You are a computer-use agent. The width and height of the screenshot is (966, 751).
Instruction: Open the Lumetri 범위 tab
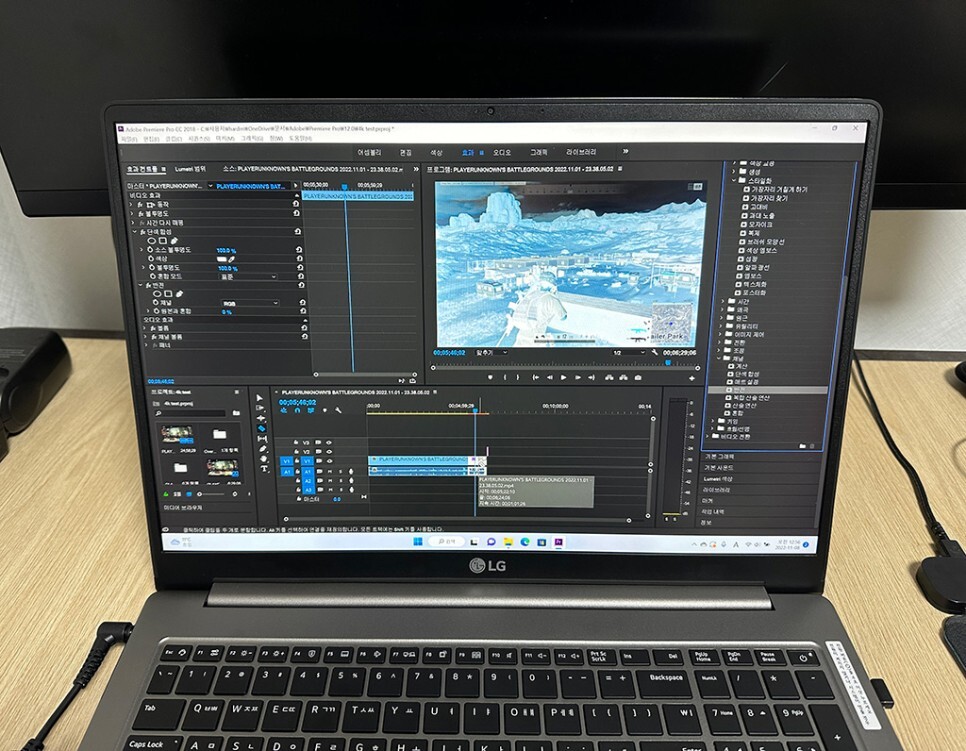tap(190, 169)
